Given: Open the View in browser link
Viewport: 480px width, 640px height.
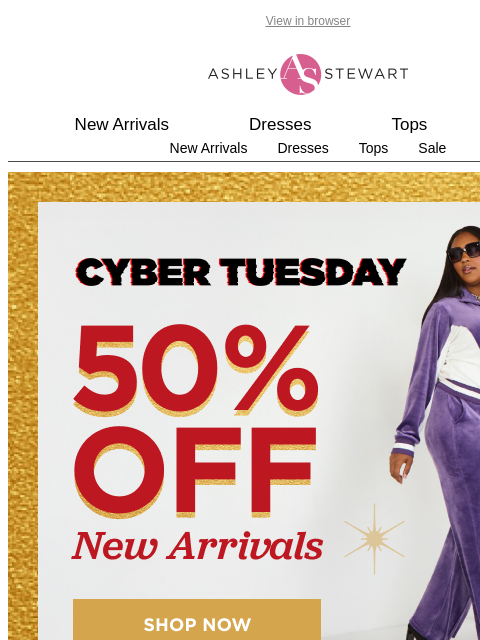Looking at the screenshot, I should click(308, 21).
